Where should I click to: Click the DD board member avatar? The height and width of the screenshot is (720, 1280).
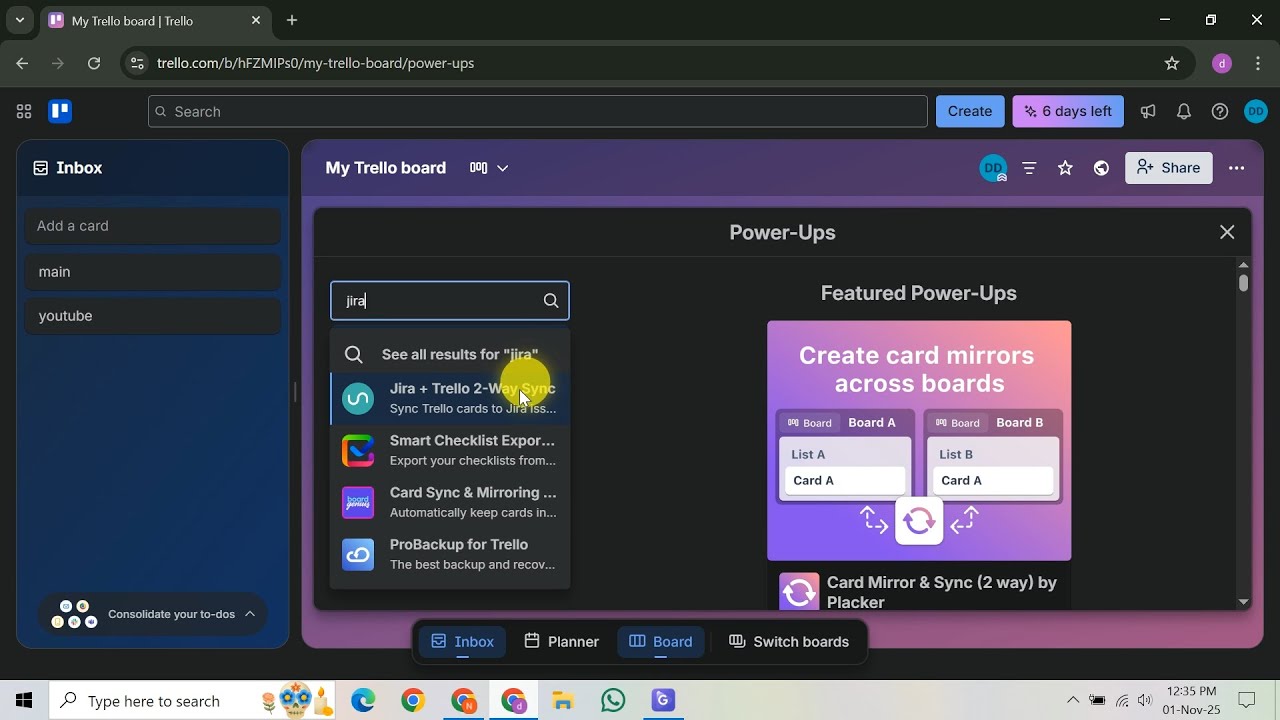992,168
